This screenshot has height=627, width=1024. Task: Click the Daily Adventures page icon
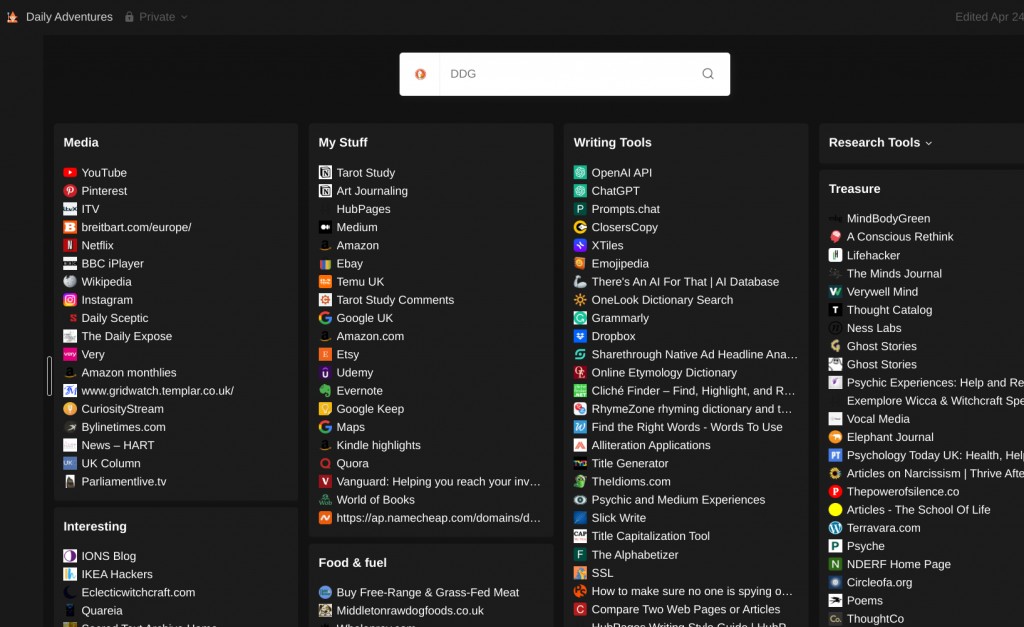[x=12, y=17]
